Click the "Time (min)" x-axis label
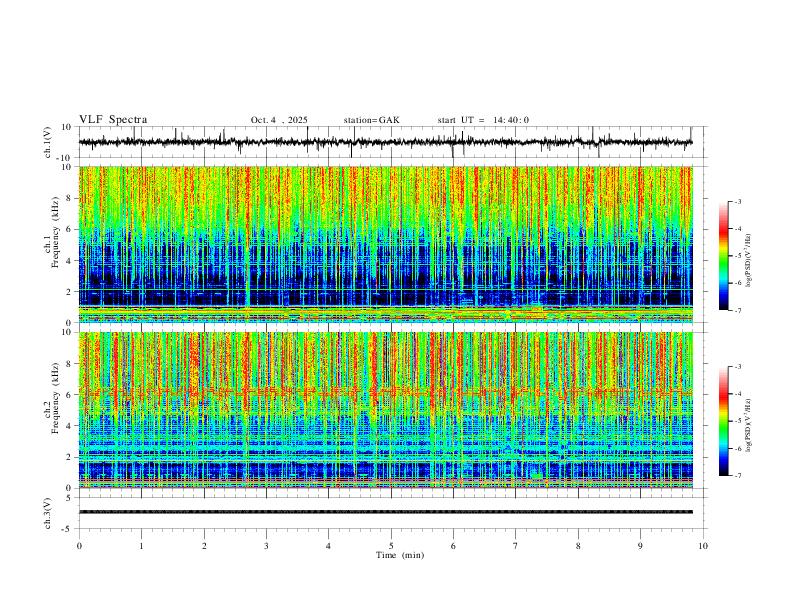Screen dimensions: 792x612 (400, 555)
